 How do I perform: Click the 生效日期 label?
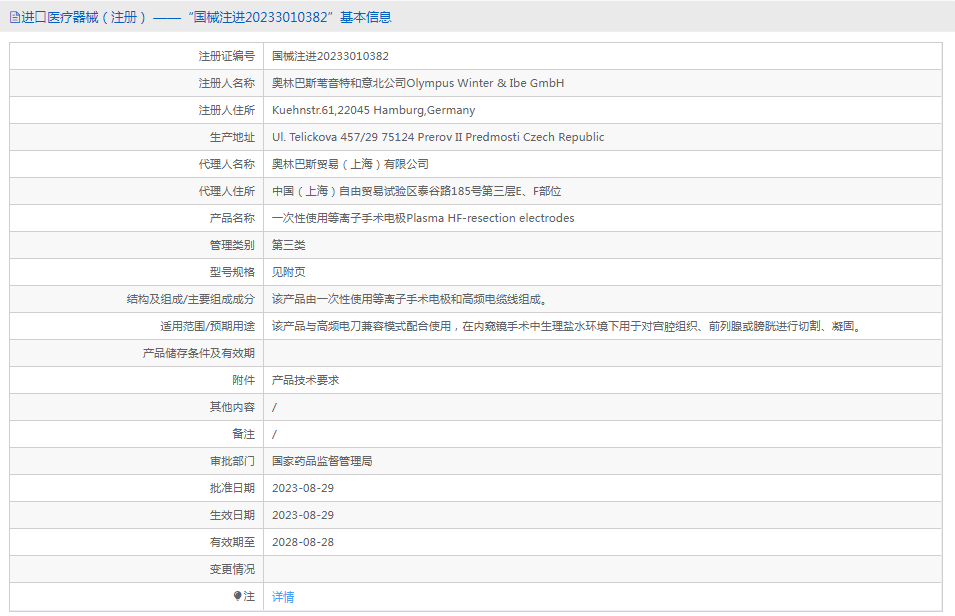(232, 515)
